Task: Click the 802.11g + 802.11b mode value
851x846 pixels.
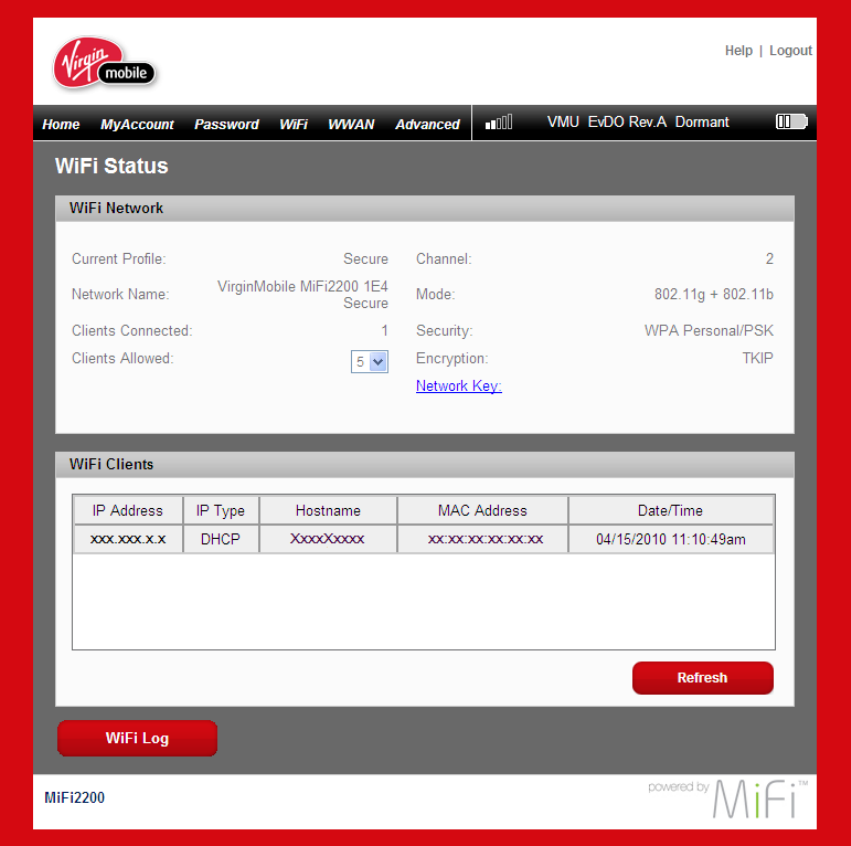Action: click(714, 294)
